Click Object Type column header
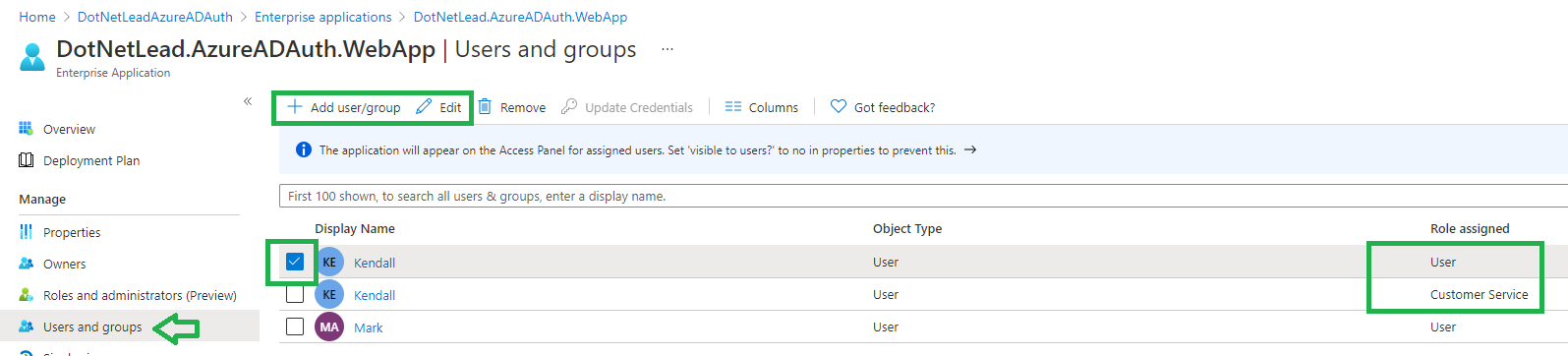 pos(907,228)
